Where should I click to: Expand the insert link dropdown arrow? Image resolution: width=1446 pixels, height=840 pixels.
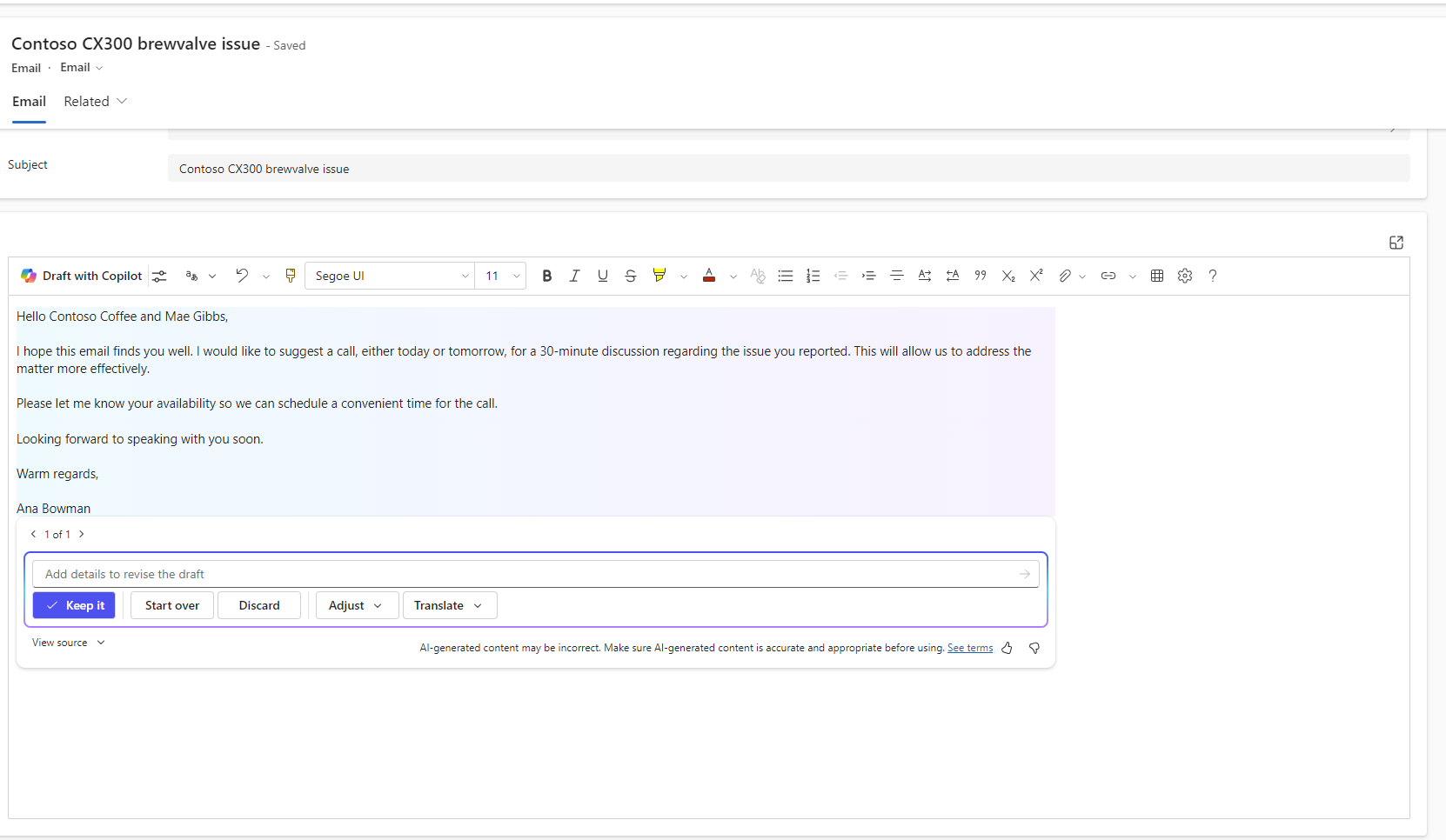tap(1133, 277)
